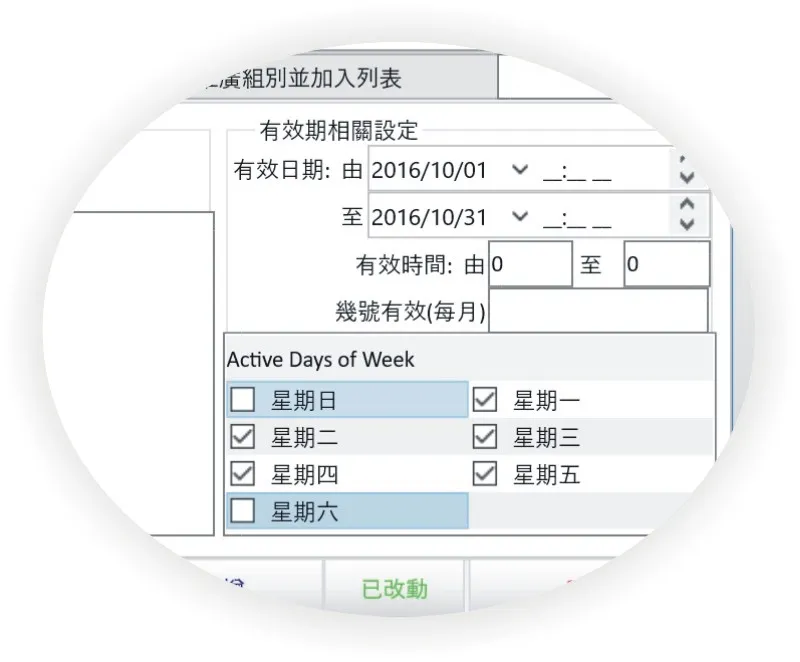The width and height of the screenshot is (800, 662).
Task: Click the 已改動 button
Action: (394, 588)
